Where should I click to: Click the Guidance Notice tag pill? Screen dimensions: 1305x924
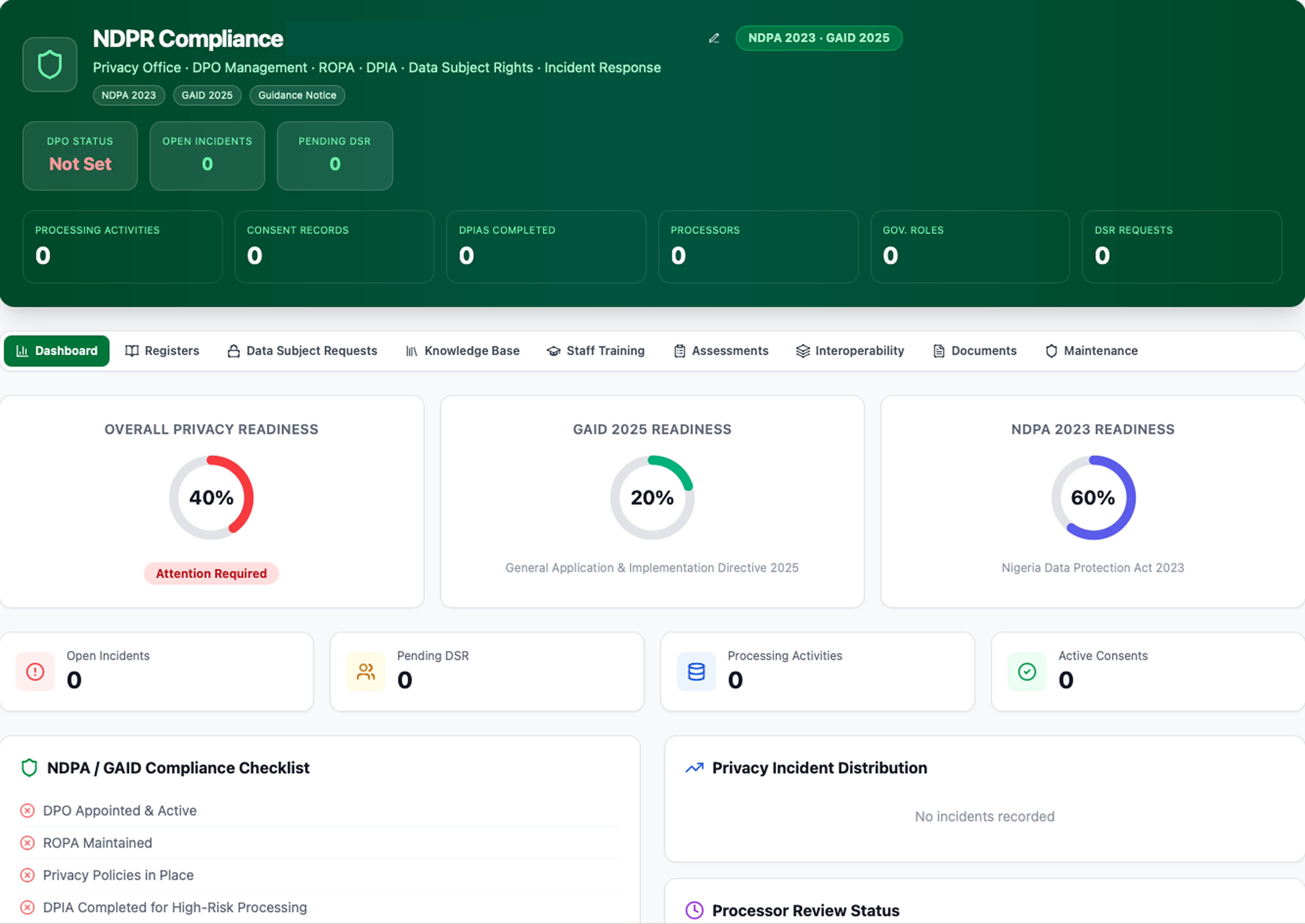click(x=297, y=95)
